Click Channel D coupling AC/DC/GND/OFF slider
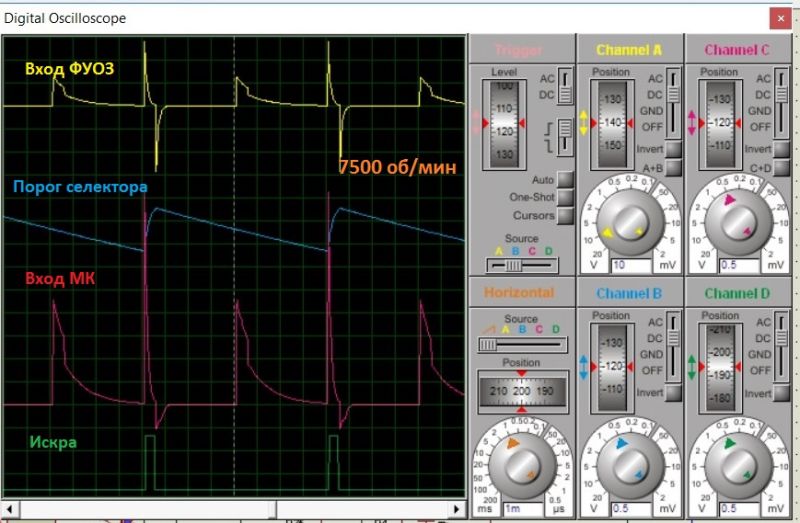The width and height of the screenshot is (800, 523). pos(782,346)
